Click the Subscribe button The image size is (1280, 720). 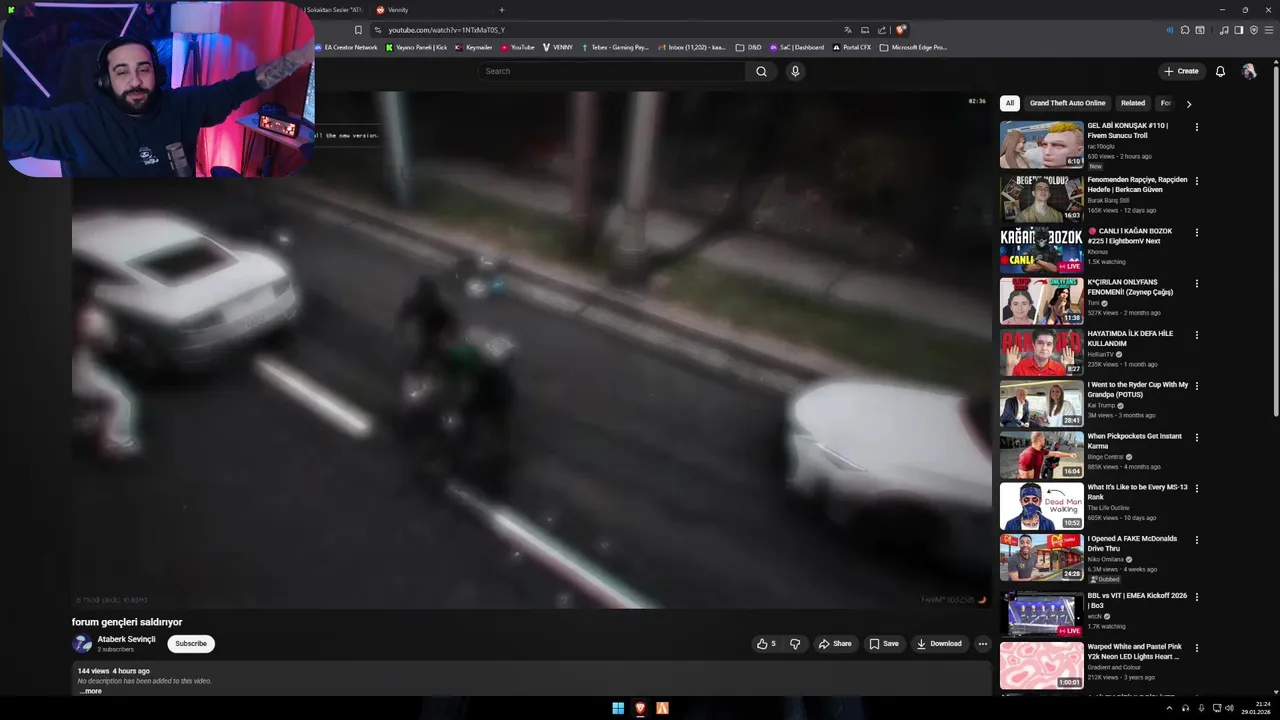[191, 644]
